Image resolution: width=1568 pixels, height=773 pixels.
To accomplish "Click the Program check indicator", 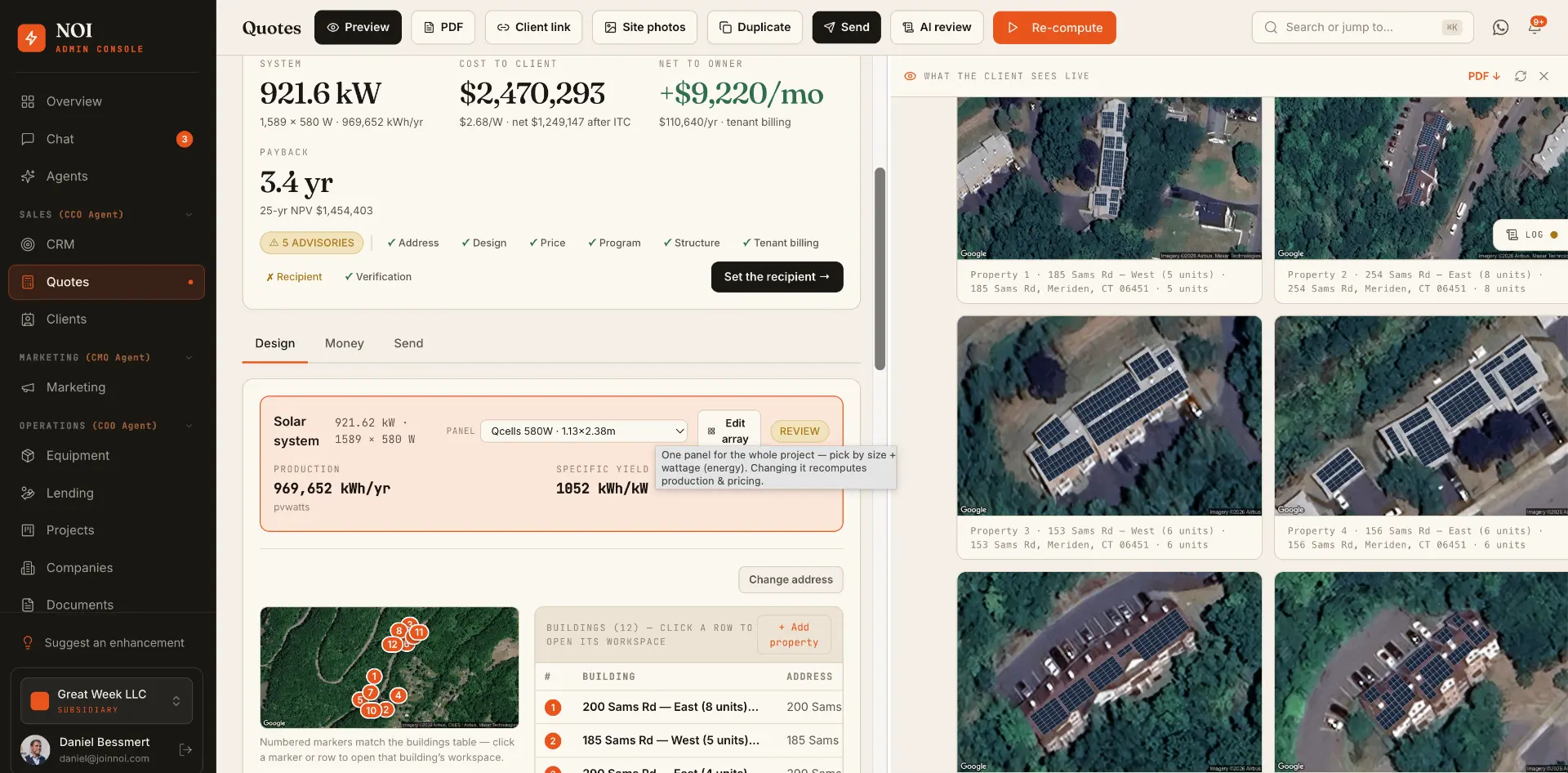I will pos(614,243).
